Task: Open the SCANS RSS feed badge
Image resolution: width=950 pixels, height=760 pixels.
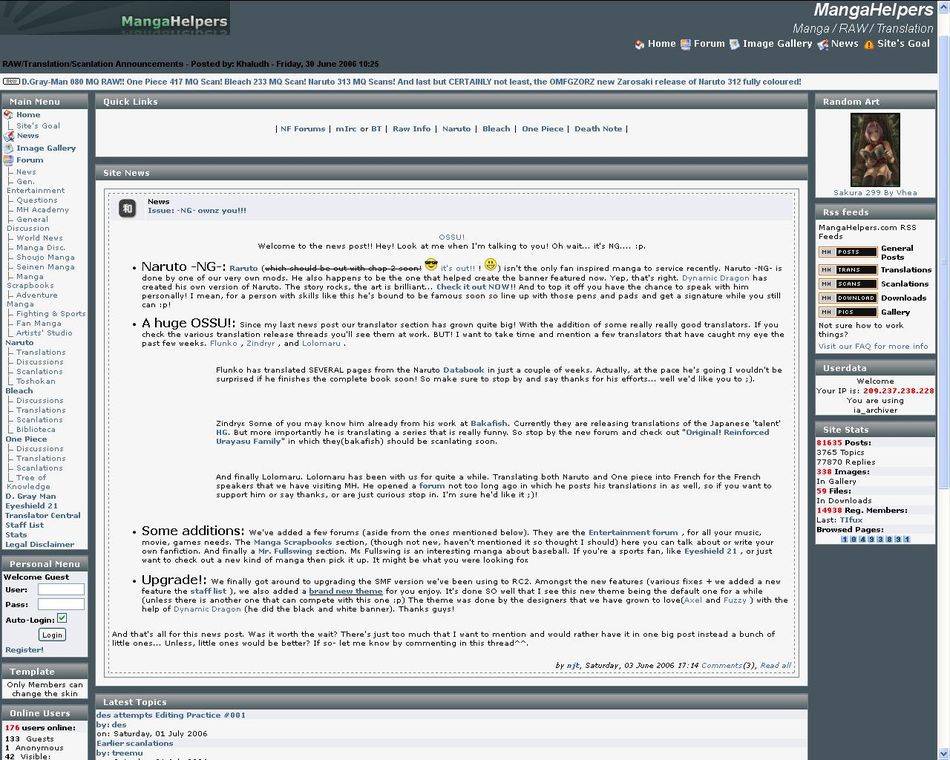Action: click(x=848, y=284)
